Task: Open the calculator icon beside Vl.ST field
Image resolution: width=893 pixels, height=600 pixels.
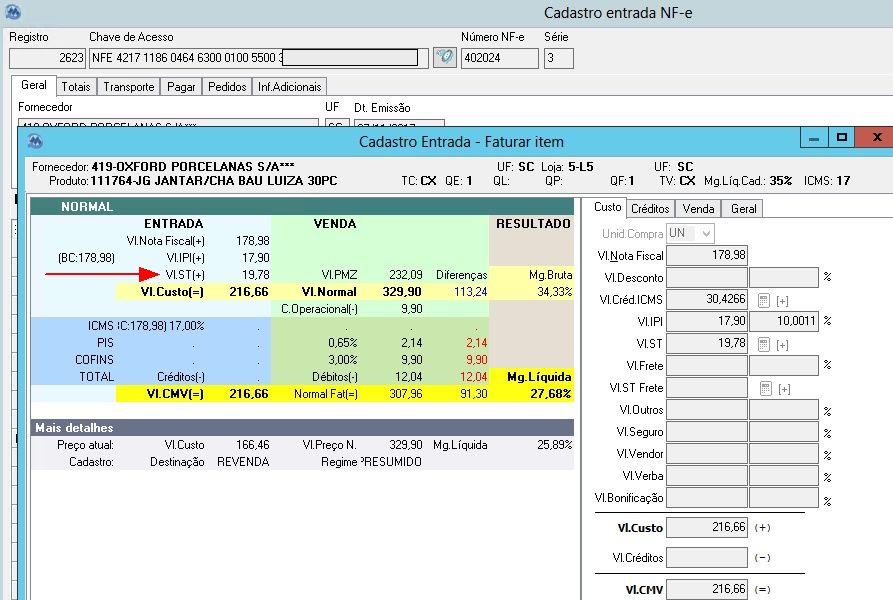Action: coord(764,344)
